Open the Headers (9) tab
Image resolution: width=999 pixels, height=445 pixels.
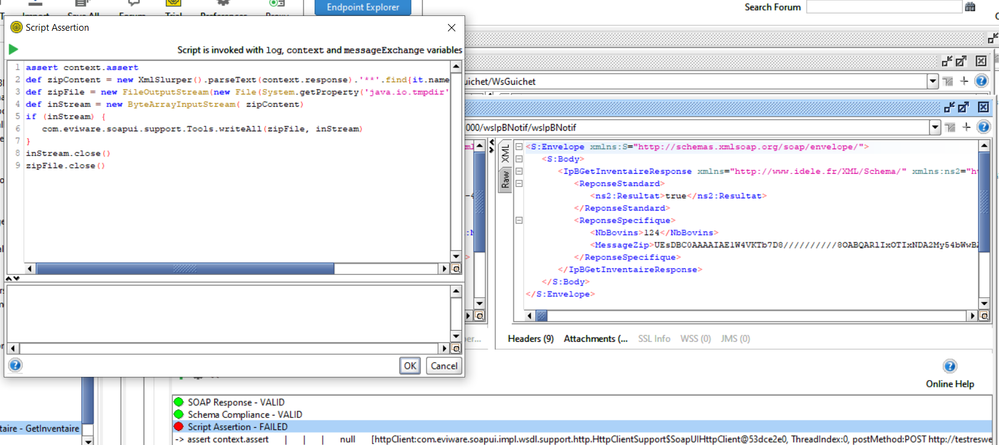click(x=531, y=339)
